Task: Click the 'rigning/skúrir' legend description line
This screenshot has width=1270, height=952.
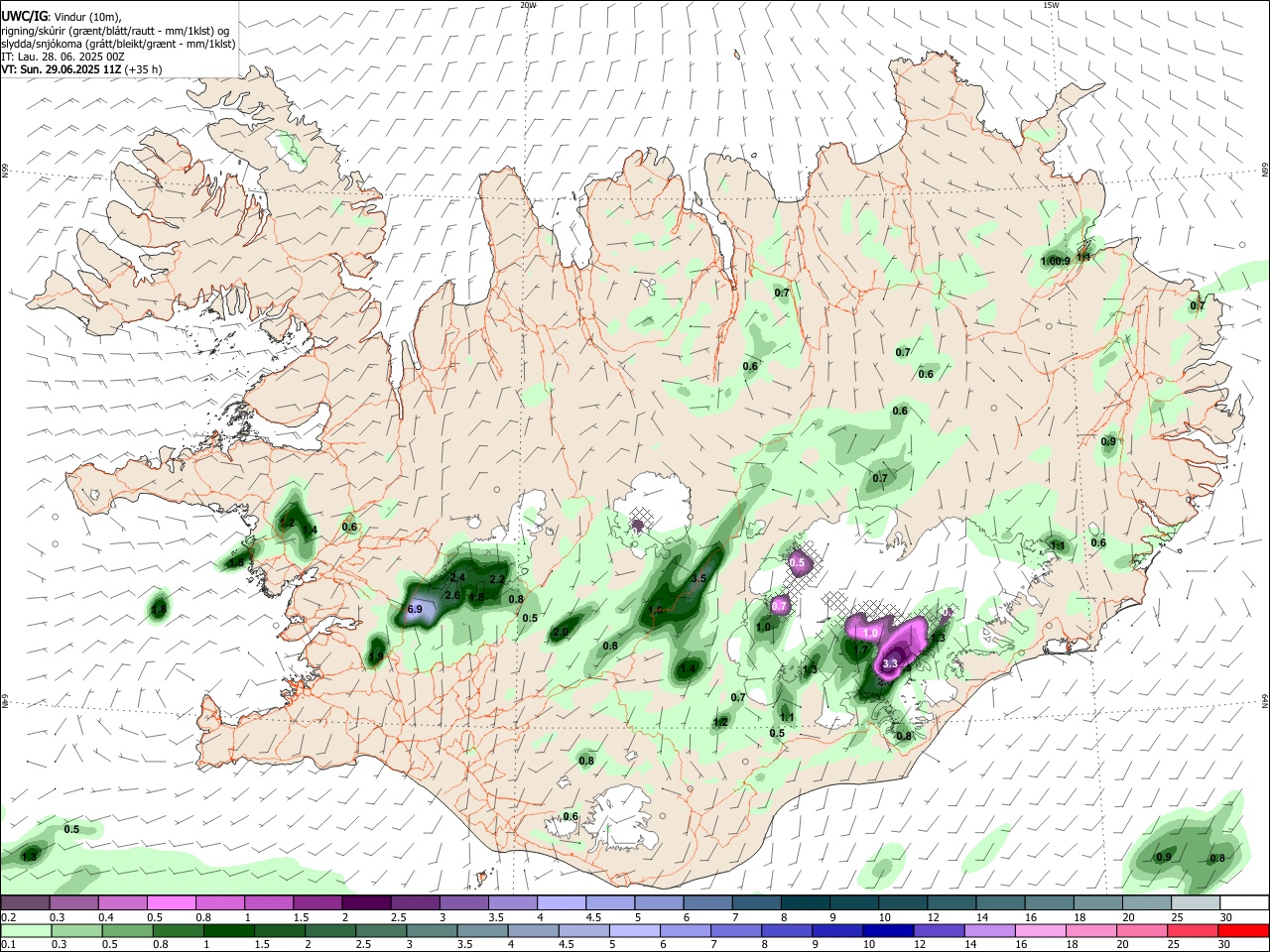Action: tap(115, 31)
